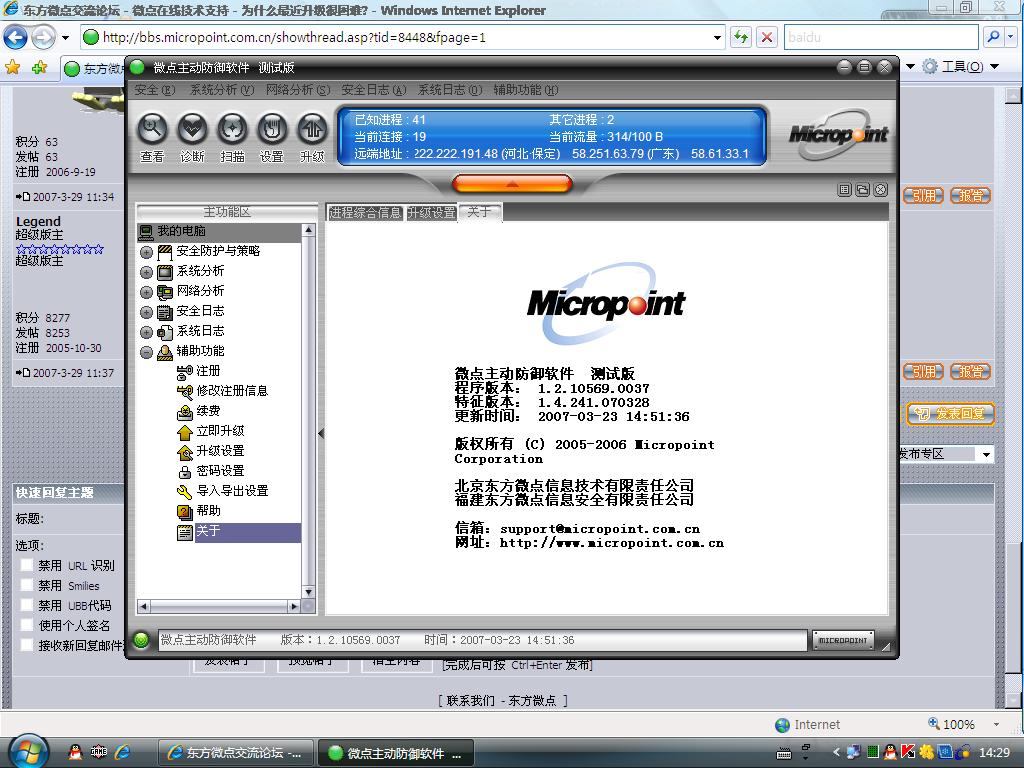The width and height of the screenshot is (1024, 768).
Task: Click the 升级 toolbar icon
Action: click(x=312, y=129)
